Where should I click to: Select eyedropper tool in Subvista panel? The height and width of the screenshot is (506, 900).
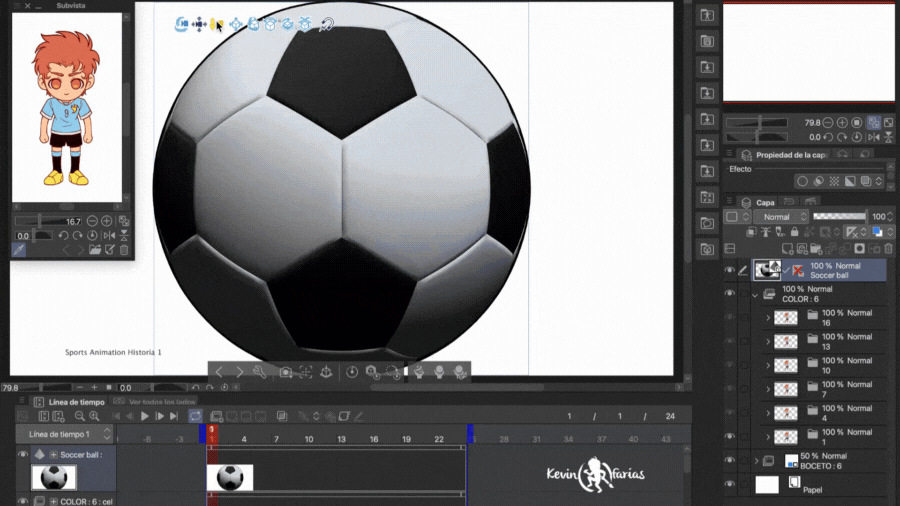coord(19,250)
